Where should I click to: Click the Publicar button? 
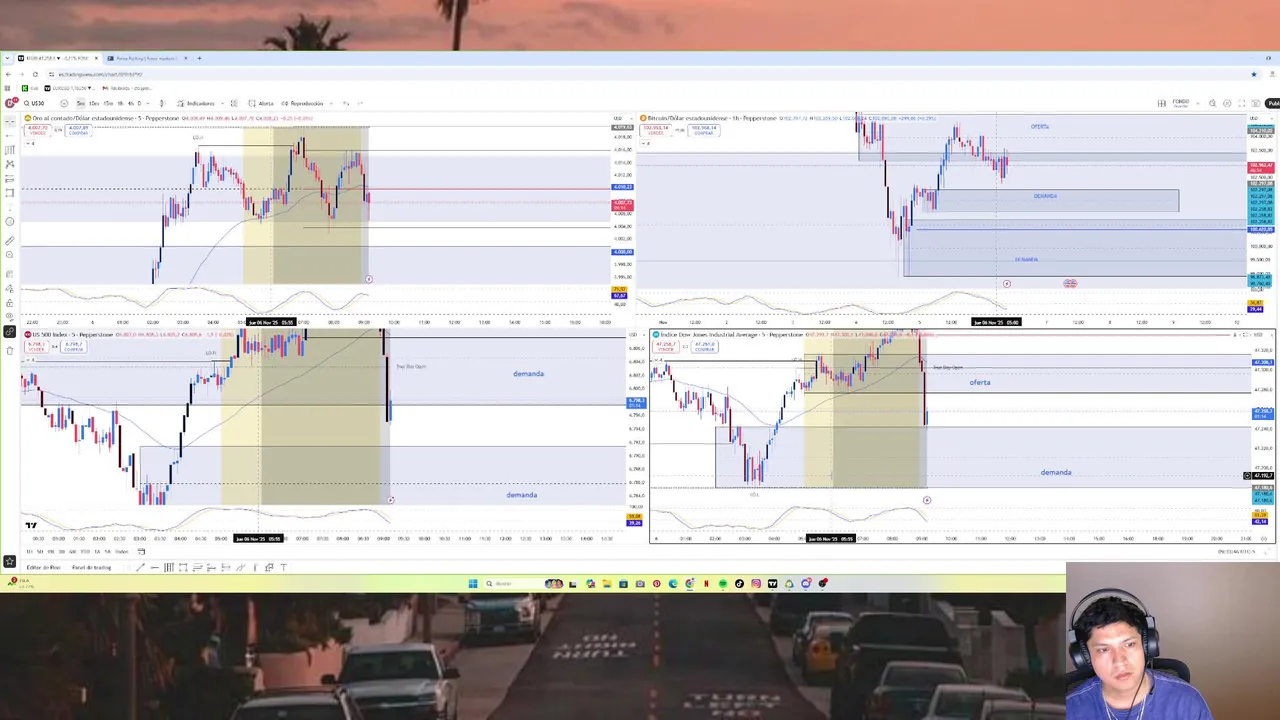[1272, 103]
